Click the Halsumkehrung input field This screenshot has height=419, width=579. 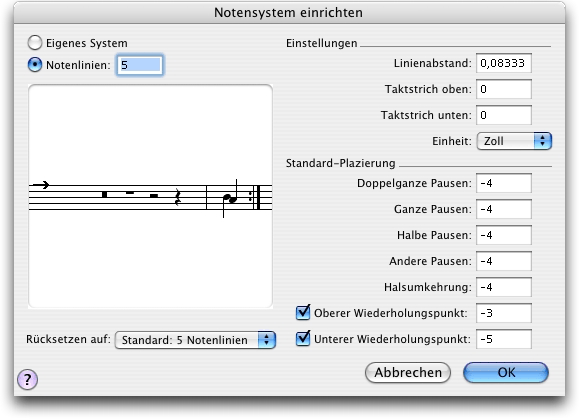[504, 287]
